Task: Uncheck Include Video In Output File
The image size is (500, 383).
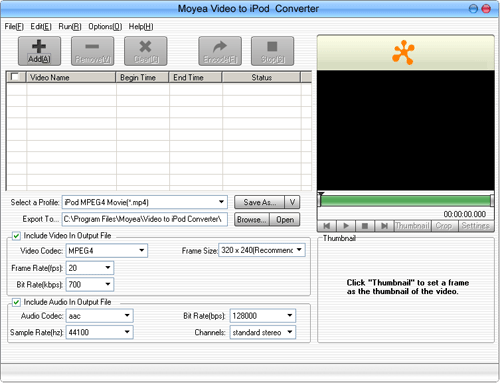Action: coord(16,236)
